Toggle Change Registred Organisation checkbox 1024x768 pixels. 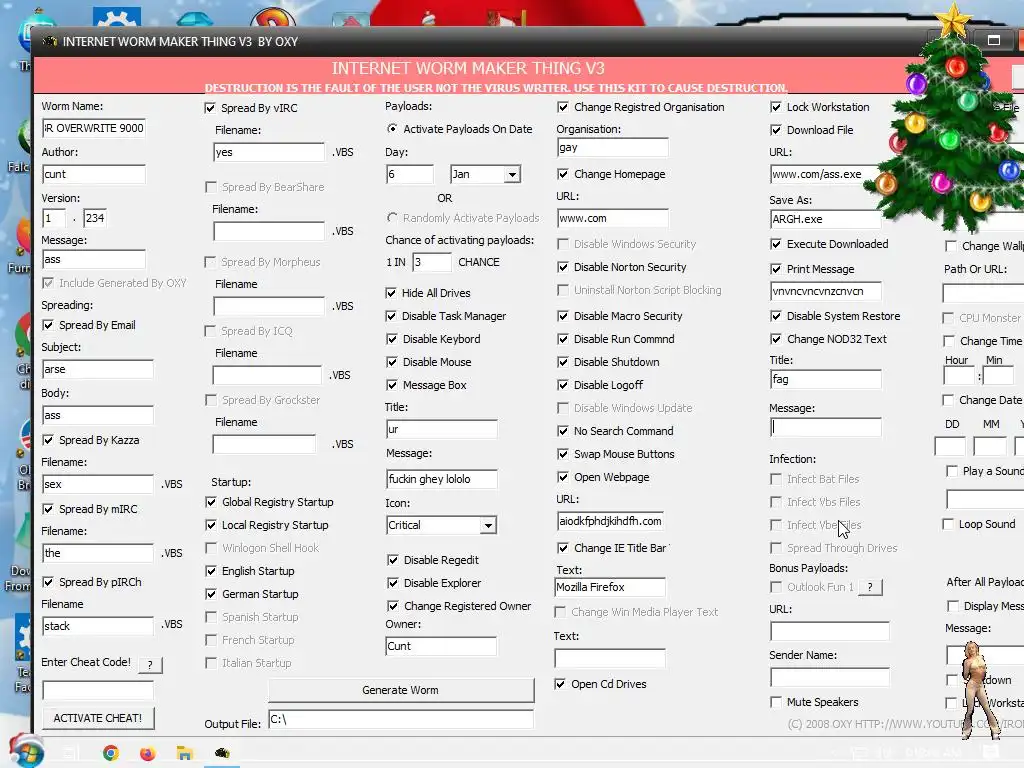click(562, 107)
